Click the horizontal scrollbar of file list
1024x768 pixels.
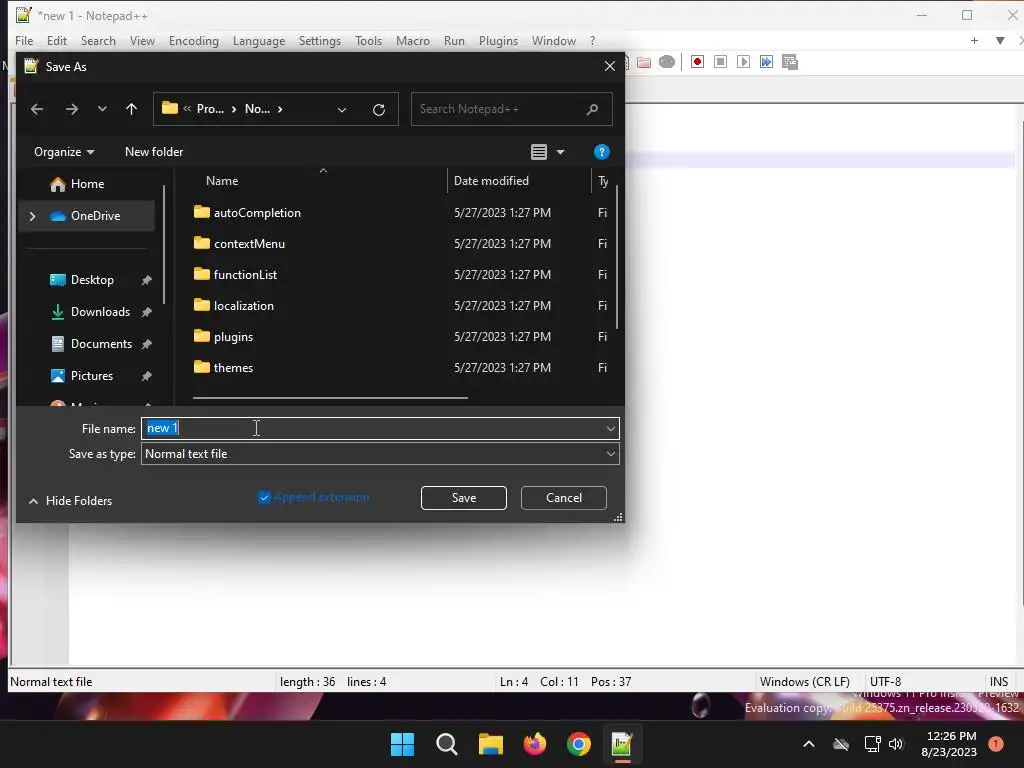click(330, 397)
